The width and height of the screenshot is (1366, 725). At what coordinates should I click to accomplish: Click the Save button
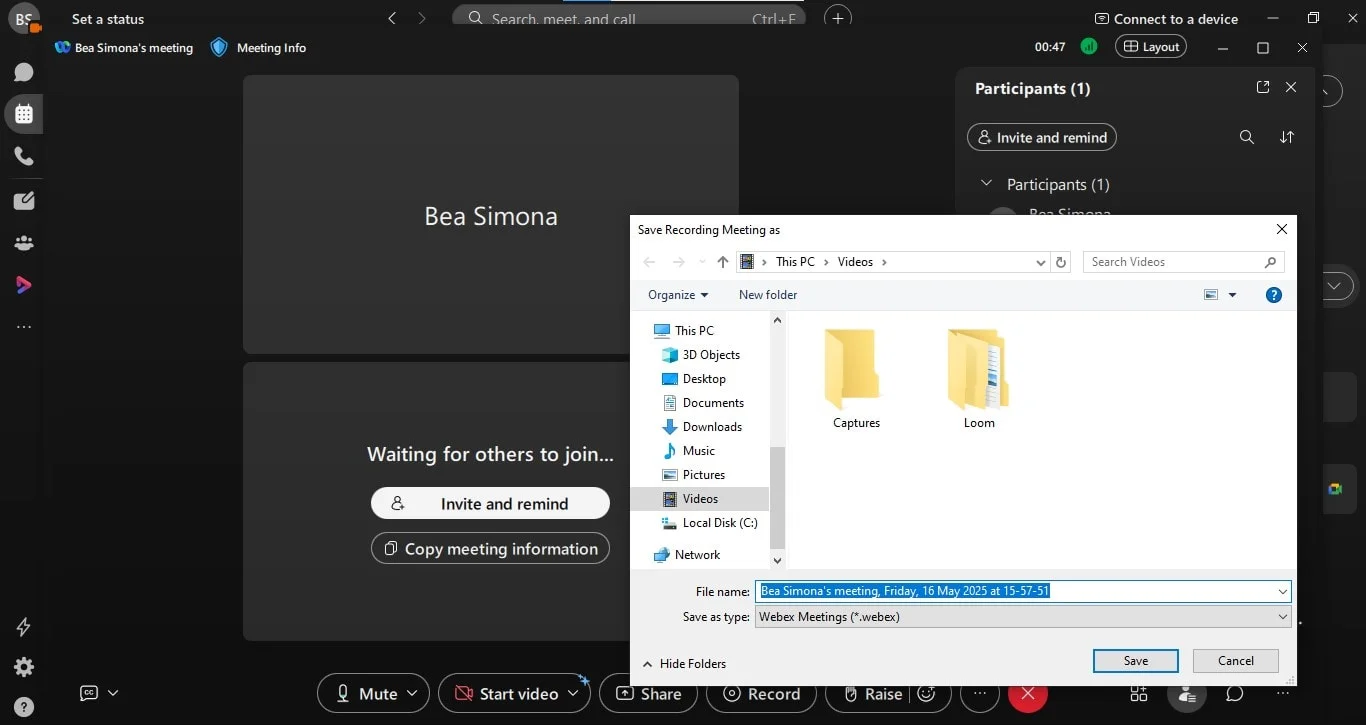1136,661
